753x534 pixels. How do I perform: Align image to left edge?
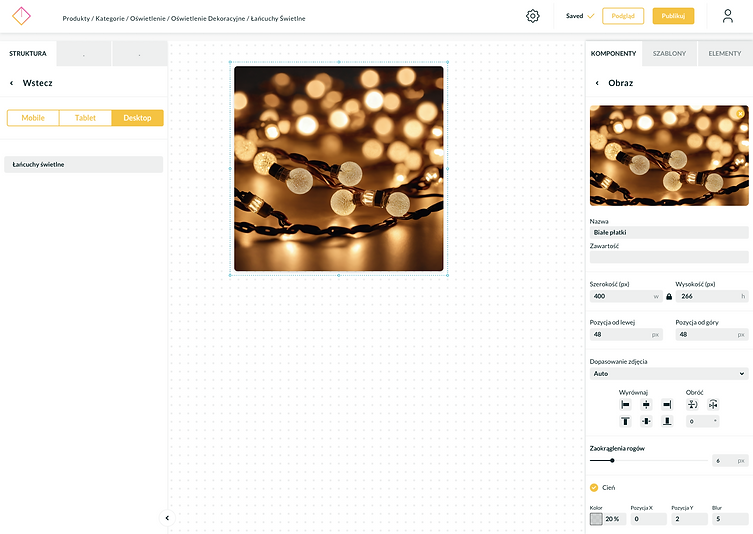[x=625, y=404]
